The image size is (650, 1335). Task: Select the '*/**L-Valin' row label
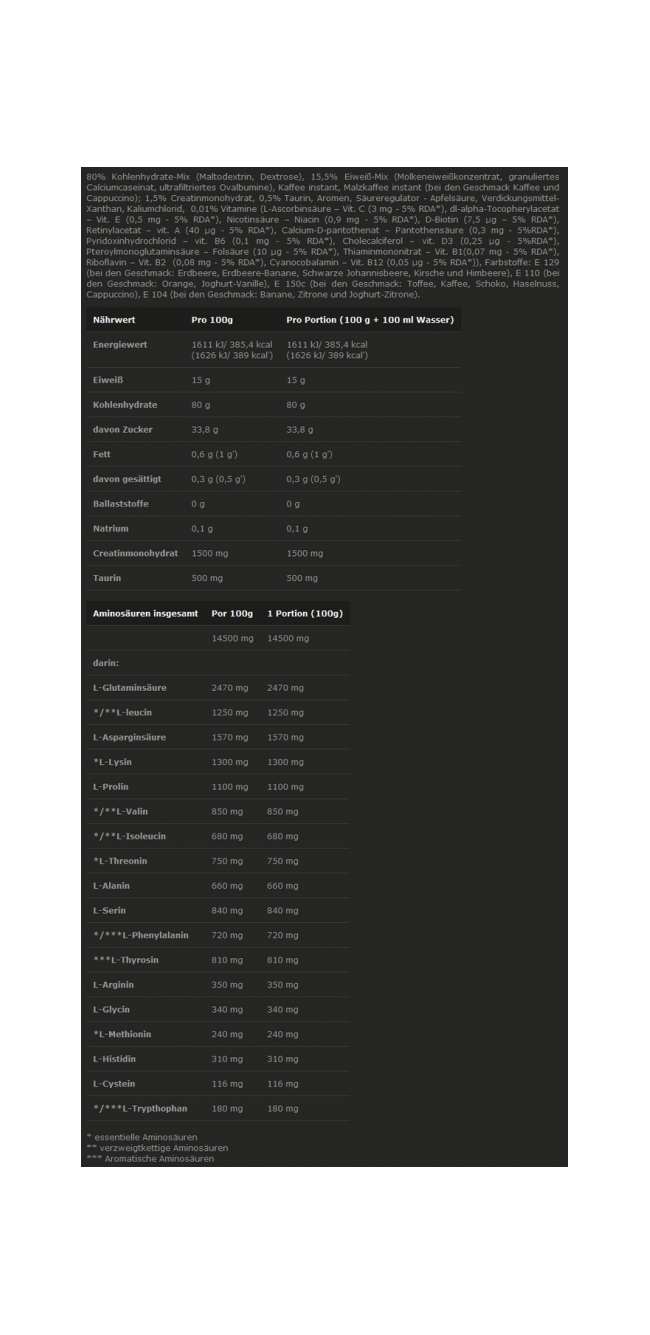click(120, 811)
